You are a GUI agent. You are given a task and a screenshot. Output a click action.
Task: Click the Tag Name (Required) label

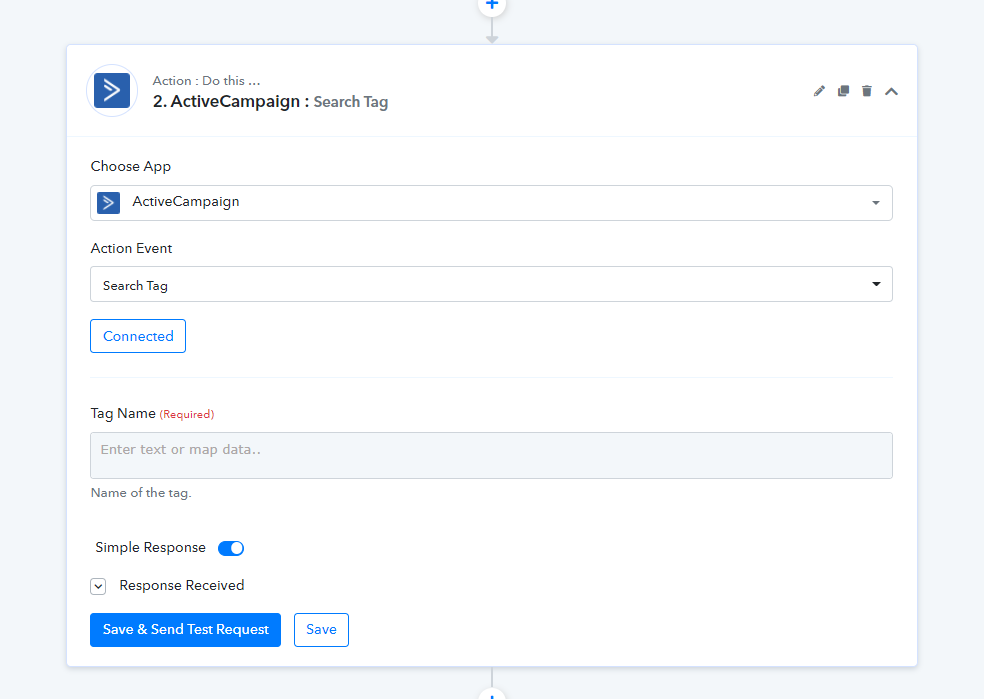(152, 414)
